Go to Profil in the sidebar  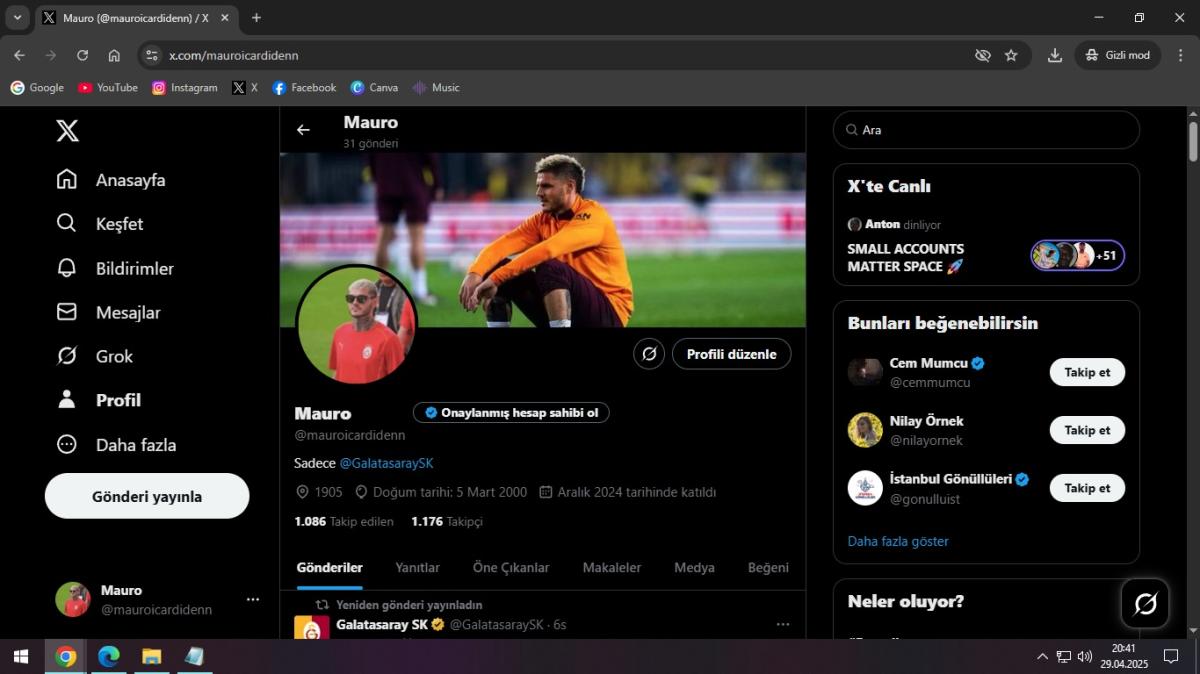(98, 400)
